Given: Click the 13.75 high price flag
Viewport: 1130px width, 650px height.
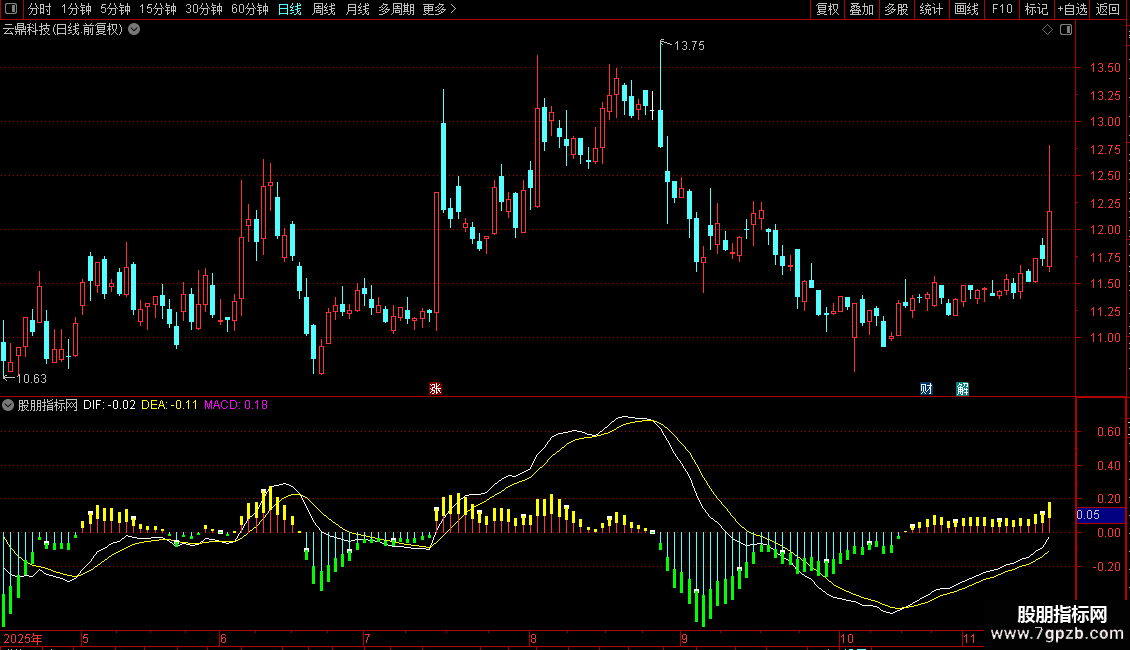Looking at the screenshot, I should [688, 46].
